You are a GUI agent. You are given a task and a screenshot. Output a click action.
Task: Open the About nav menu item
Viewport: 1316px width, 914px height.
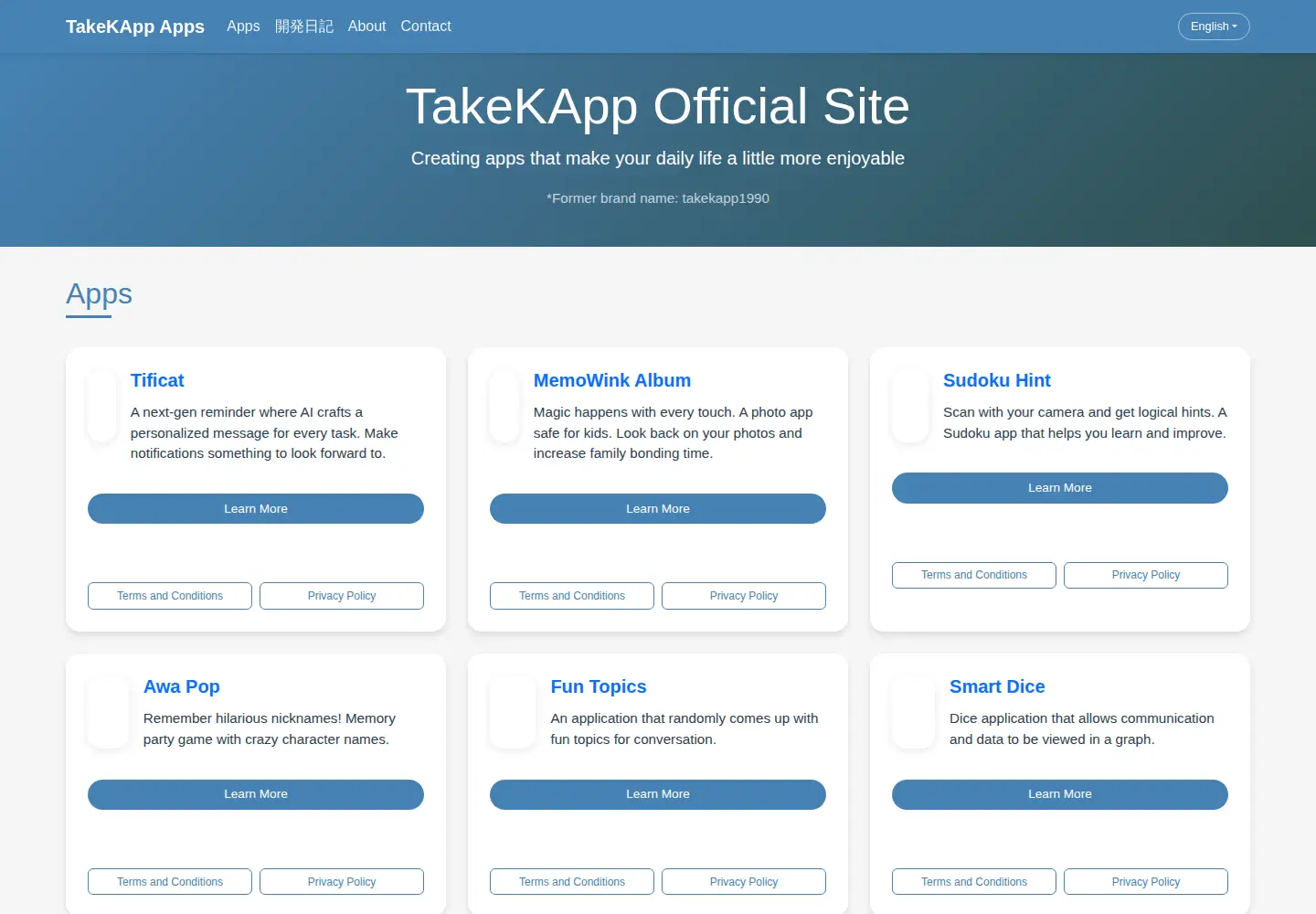pos(366,27)
